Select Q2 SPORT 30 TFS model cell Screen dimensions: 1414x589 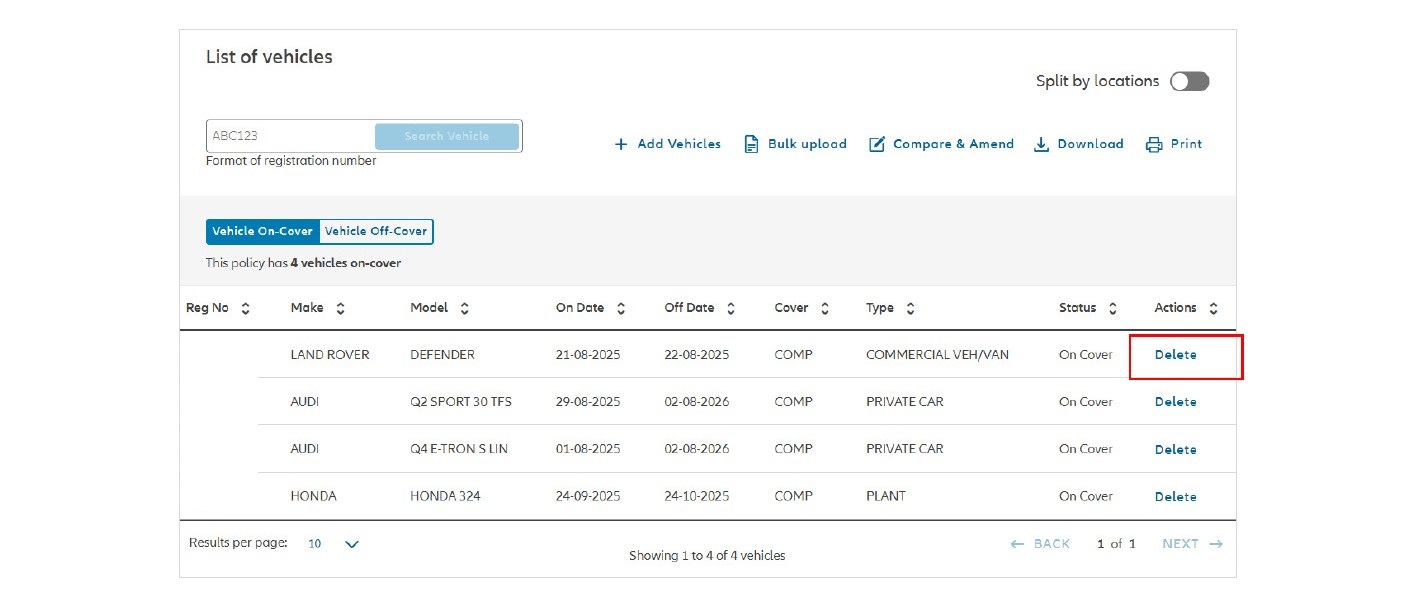[460, 402]
